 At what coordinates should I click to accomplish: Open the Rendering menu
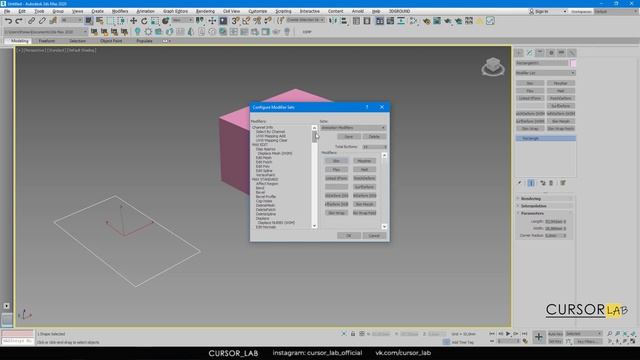pyautogui.click(x=205, y=11)
